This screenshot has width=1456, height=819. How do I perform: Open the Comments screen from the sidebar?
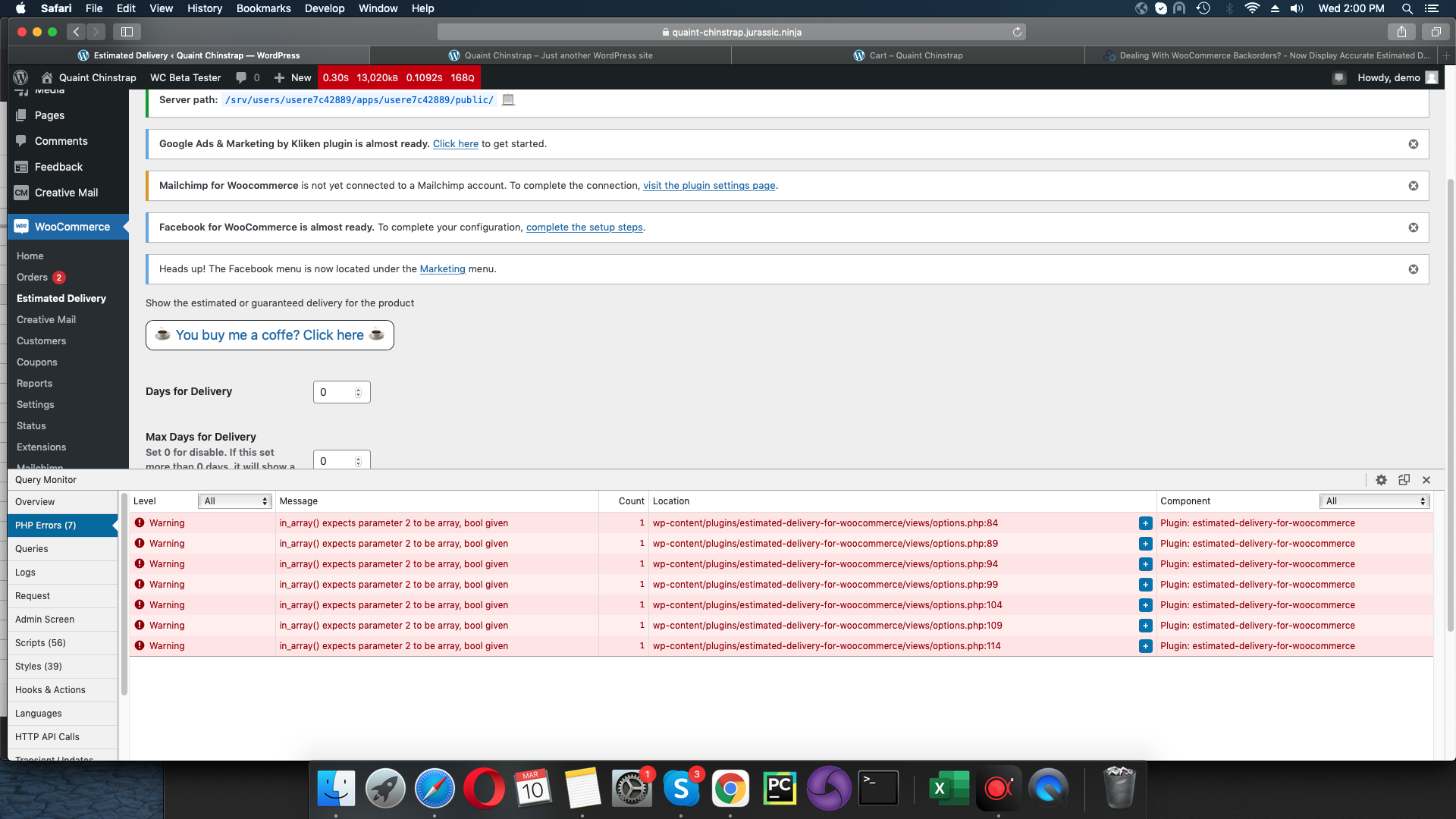pyautogui.click(x=61, y=140)
